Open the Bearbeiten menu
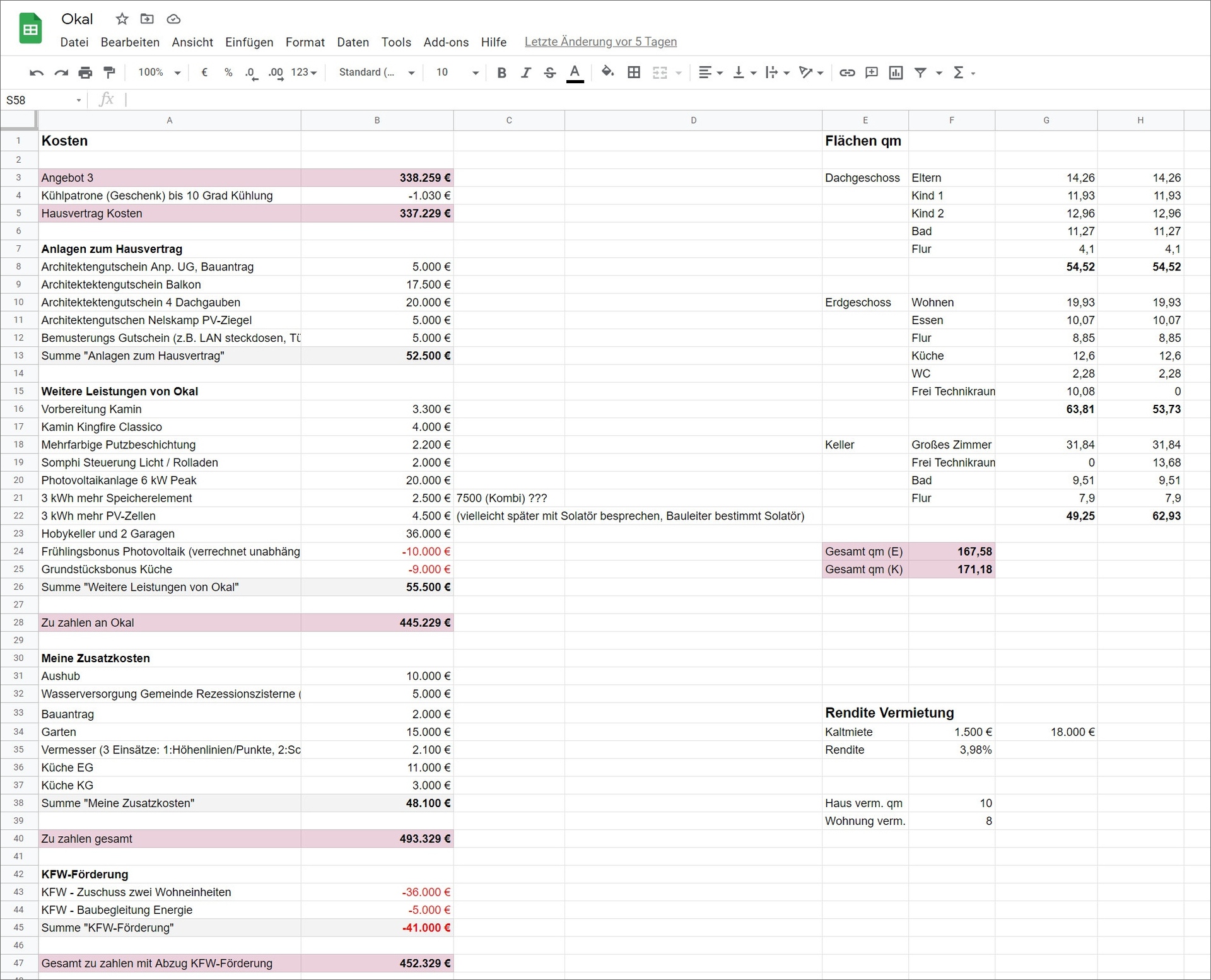The height and width of the screenshot is (980, 1211). click(x=130, y=42)
